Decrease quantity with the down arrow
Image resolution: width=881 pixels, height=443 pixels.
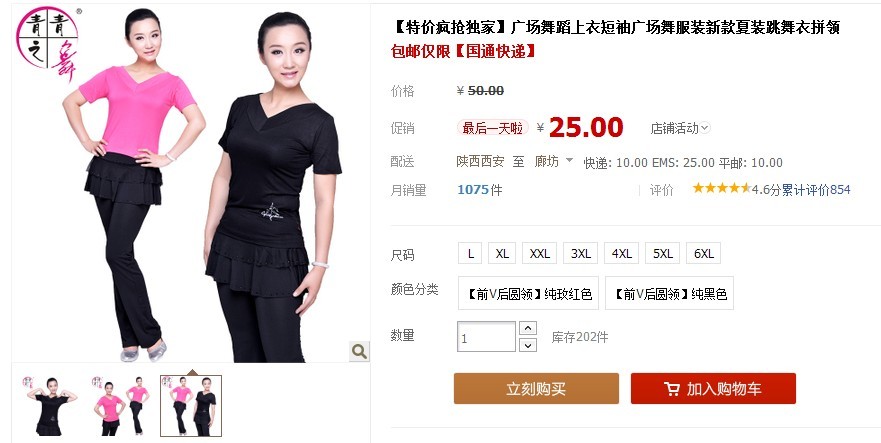point(528,345)
